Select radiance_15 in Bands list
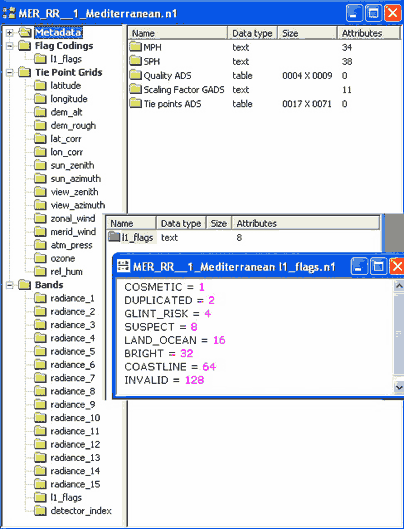The width and height of the screenshot is (404, 529). 75,484
